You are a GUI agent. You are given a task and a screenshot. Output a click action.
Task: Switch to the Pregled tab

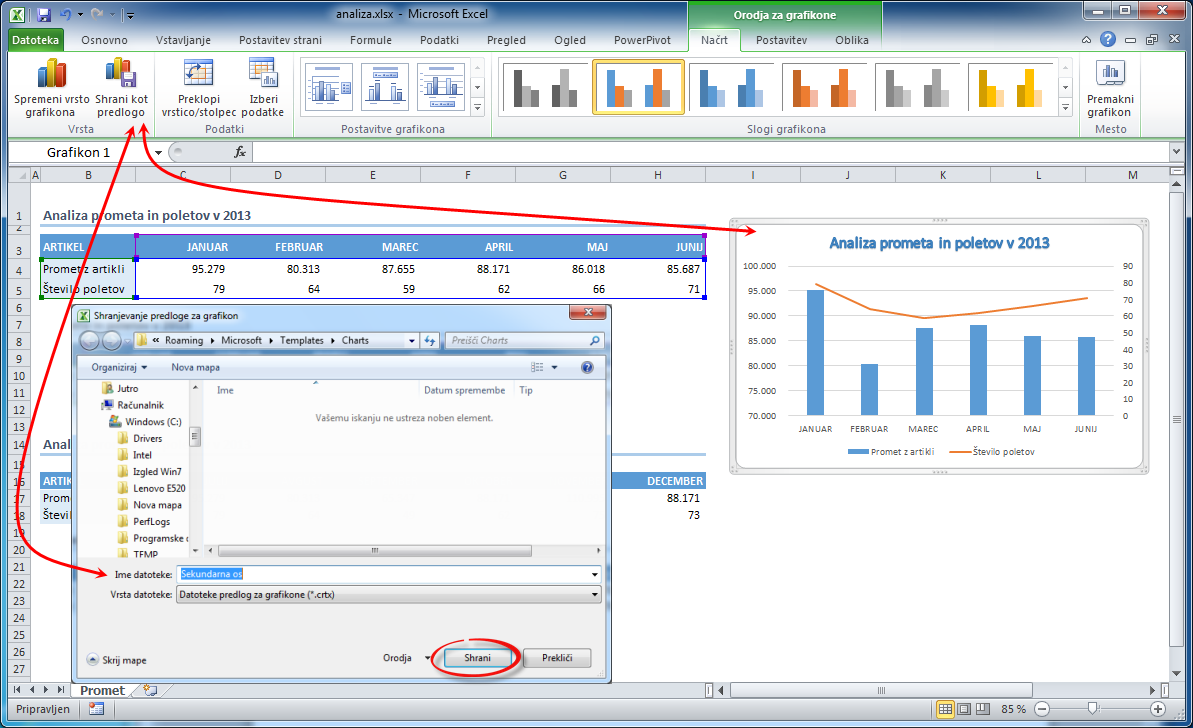point(506,40)
